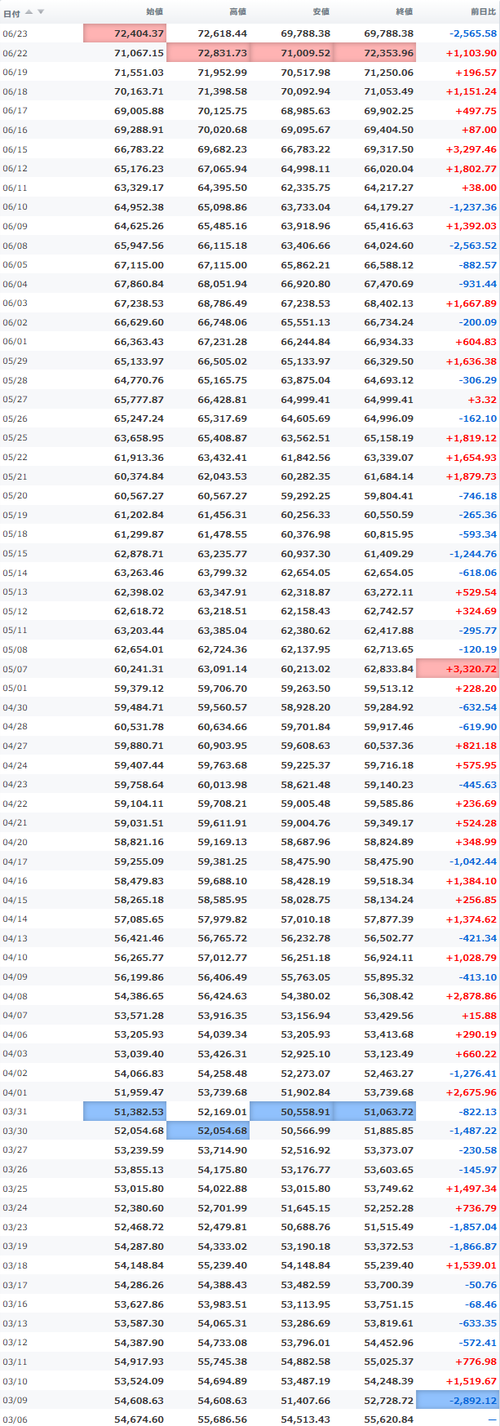Select the red highlighted cell 72,404.37

(125, 34)
